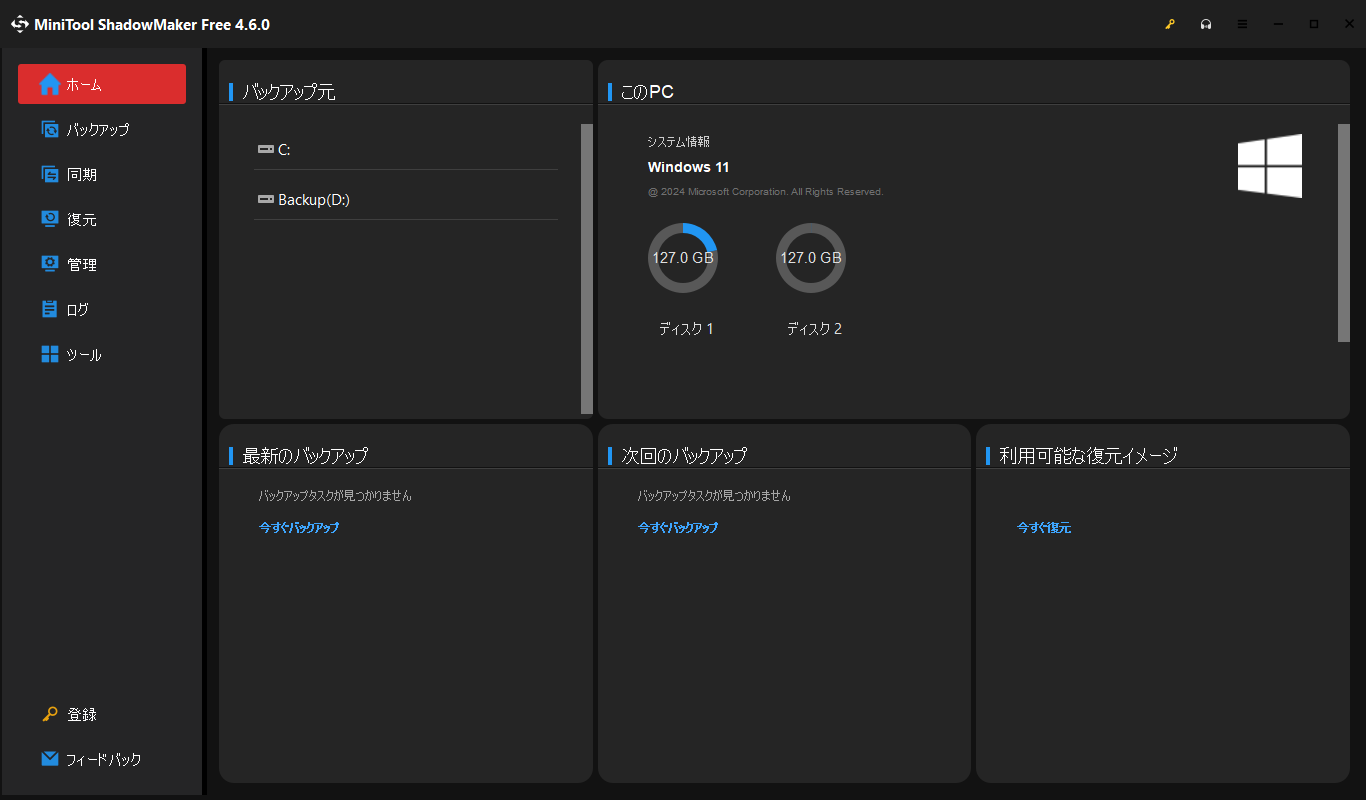Click the backup icon beside バックアップ
The image size is (1366, 800).
50,129
